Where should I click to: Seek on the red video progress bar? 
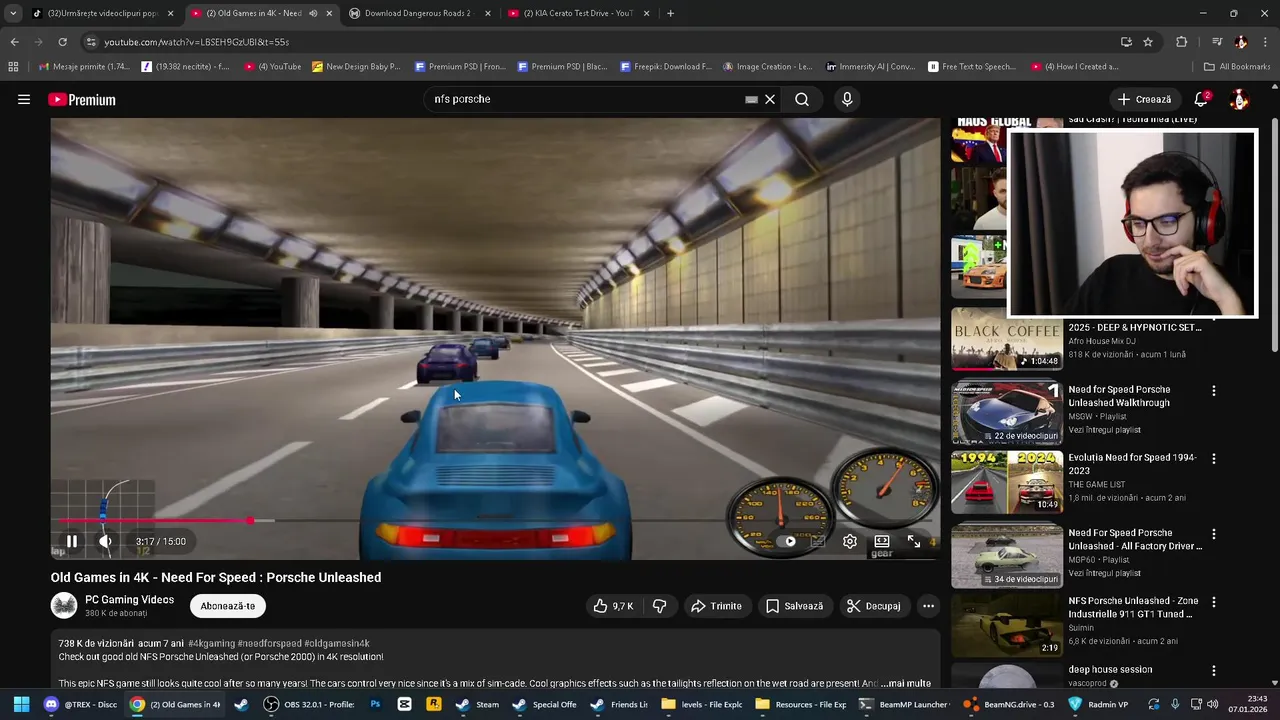(x=496, y=521)
